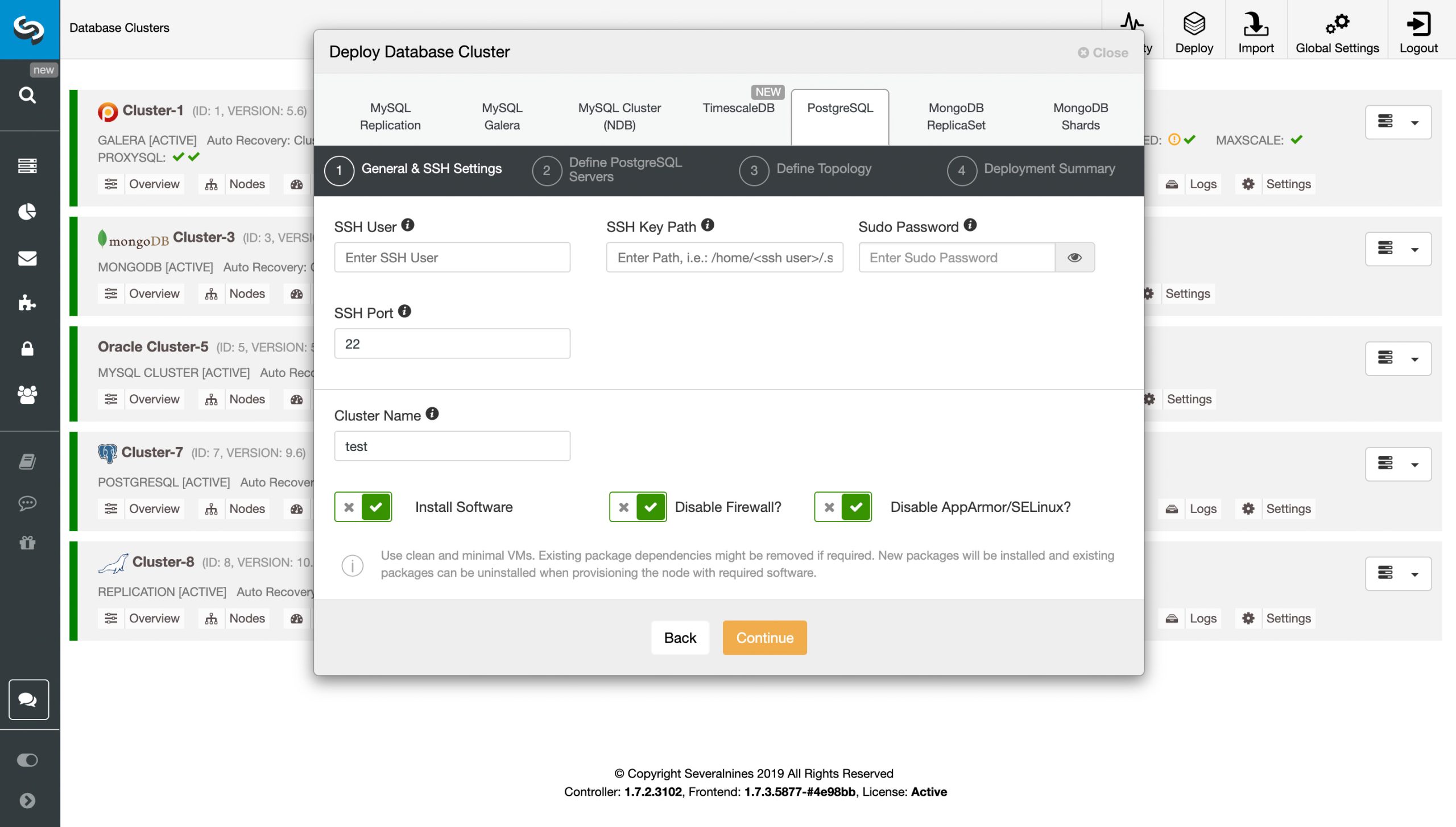Image resolution: width=1456 pixels, height=827 pixels.
Task: Select MongoDB ReplicaSet tab
Action: click(x=956, y=117)
